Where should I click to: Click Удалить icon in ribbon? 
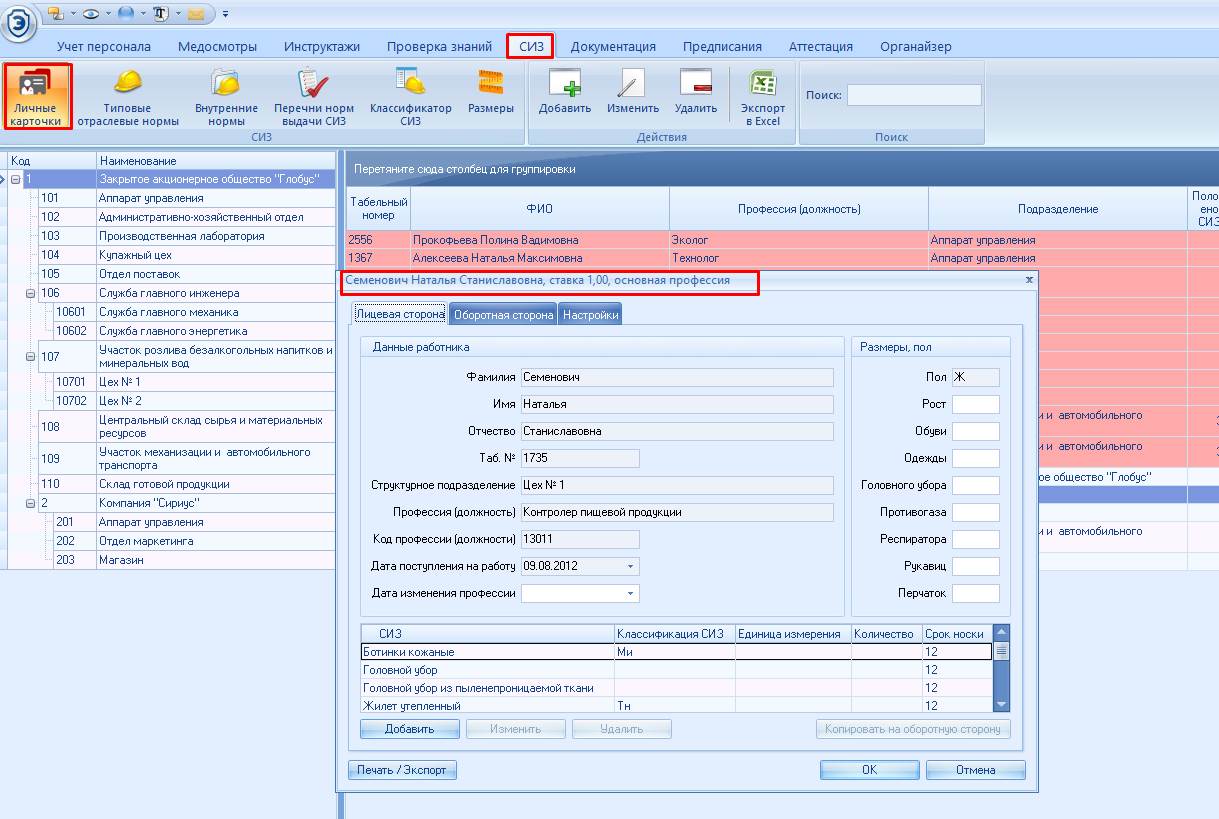tap(695, 92)
